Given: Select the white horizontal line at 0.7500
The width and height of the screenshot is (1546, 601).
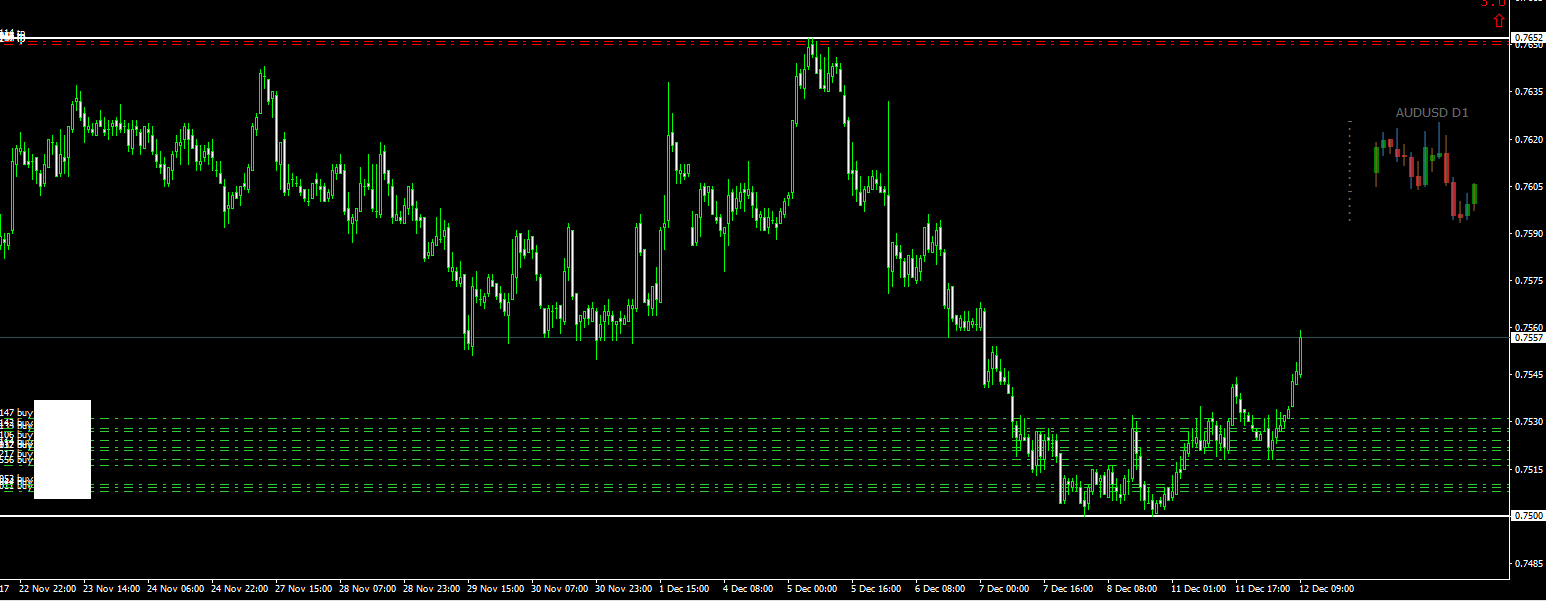Looking at the screenshot, I should tap(755, 516).
